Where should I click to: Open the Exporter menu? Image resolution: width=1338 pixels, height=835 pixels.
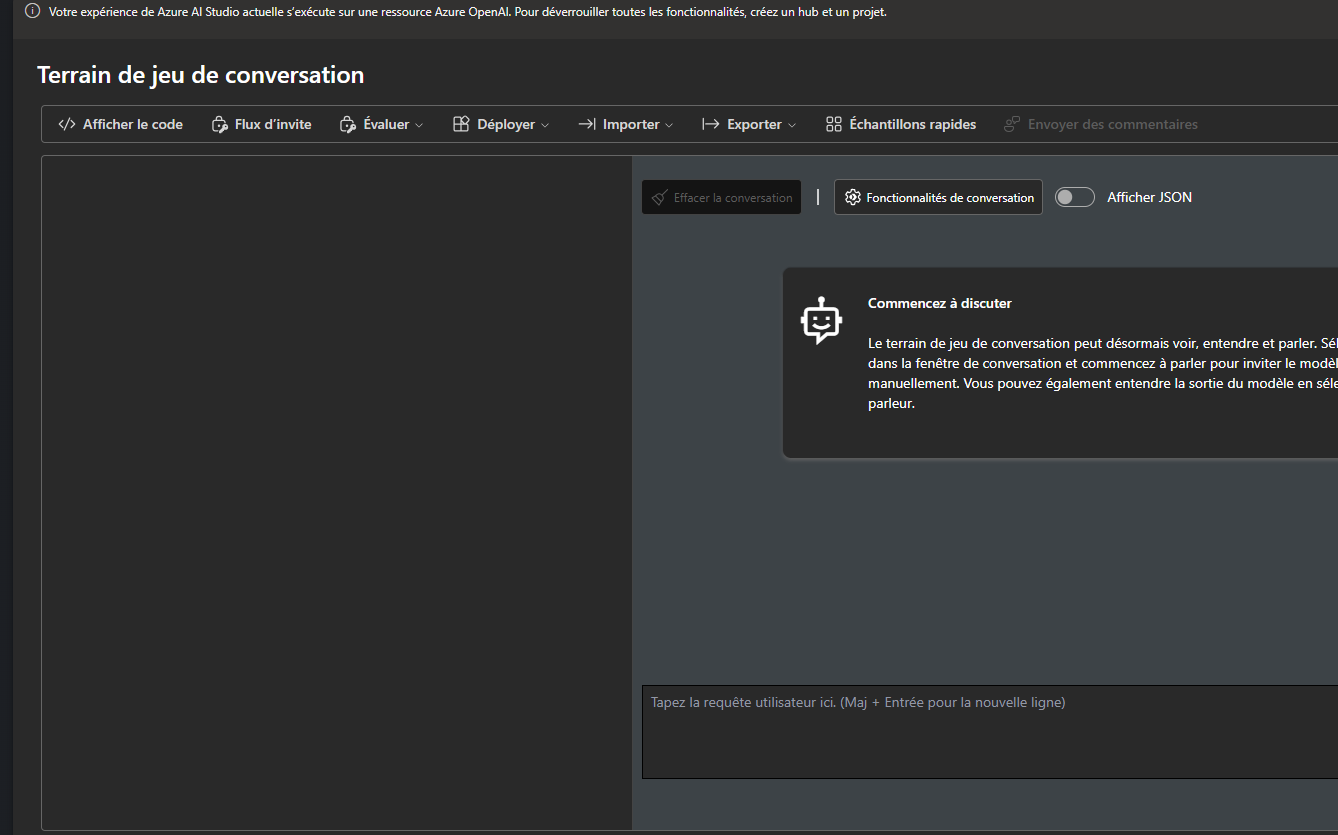click(750, 124)
